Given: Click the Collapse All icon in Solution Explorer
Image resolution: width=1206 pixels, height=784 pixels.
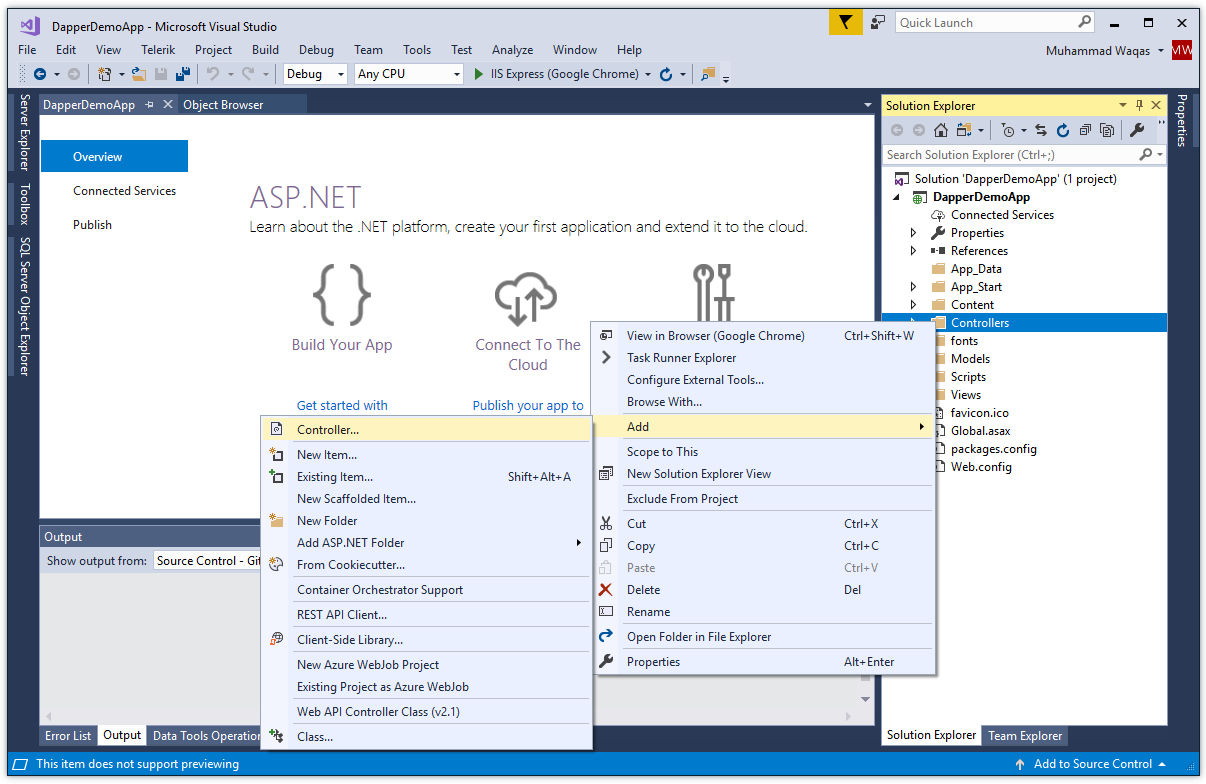Looking at the screenshot, I should pos(1085,130).
